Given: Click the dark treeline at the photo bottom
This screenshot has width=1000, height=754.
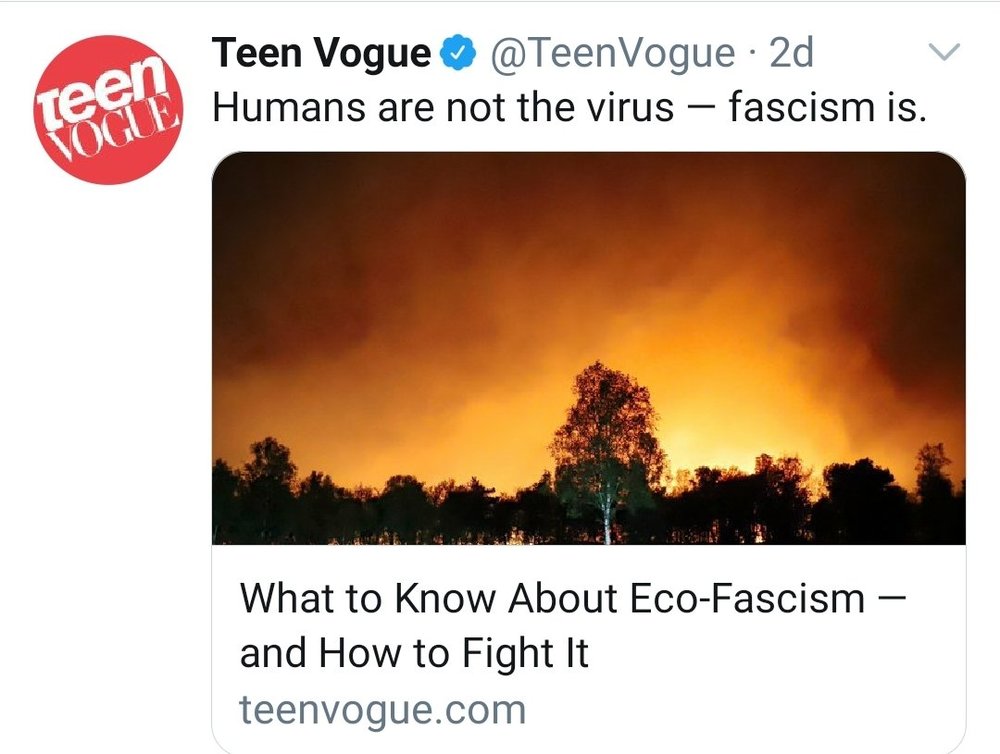Looking at the screenshot, I should pos(400,515).
